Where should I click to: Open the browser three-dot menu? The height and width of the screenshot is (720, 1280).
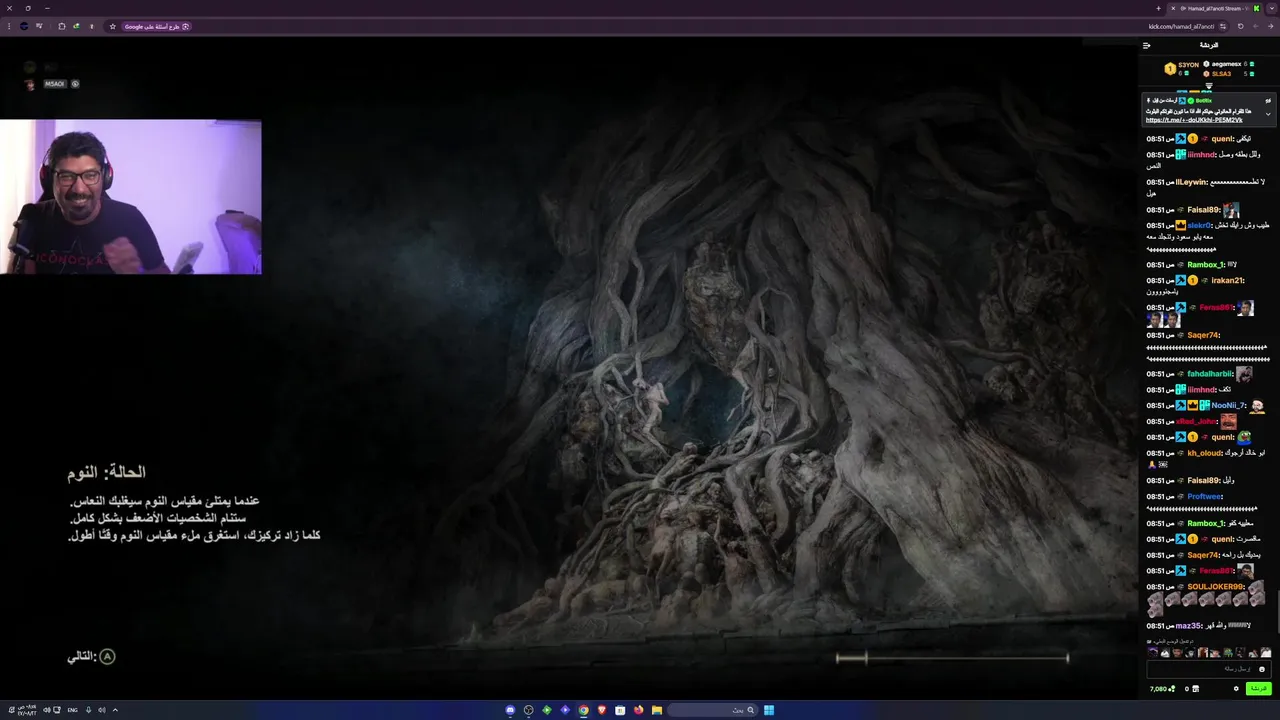pyautogui.click(x=9, y=26)
